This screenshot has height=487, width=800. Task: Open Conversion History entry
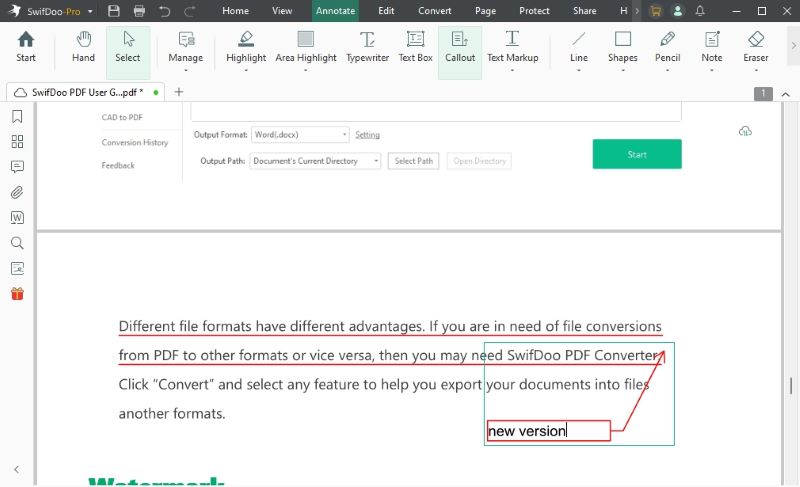coord(135,142)
